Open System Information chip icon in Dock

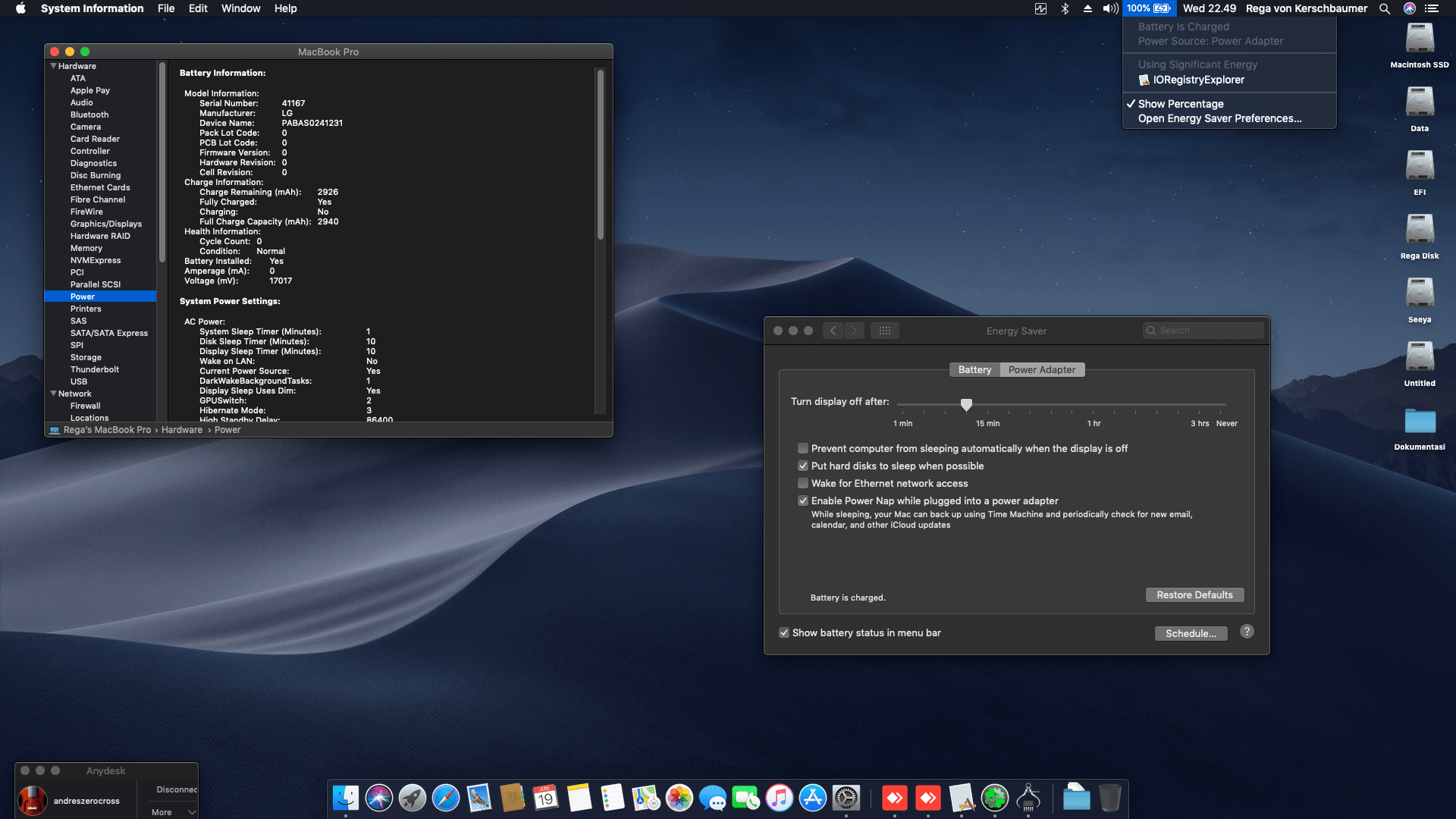point(1028,798)
